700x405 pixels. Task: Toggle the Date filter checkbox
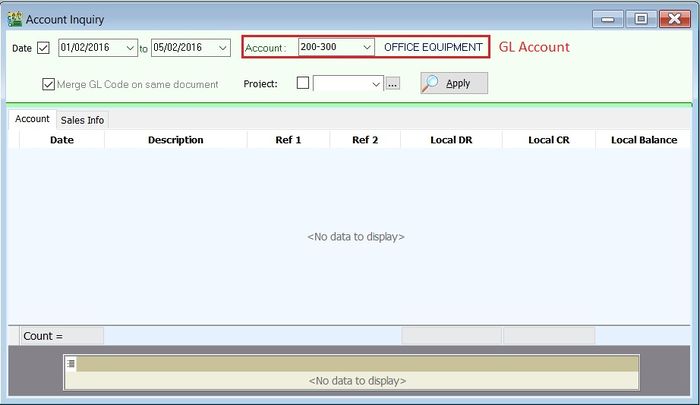43,48
